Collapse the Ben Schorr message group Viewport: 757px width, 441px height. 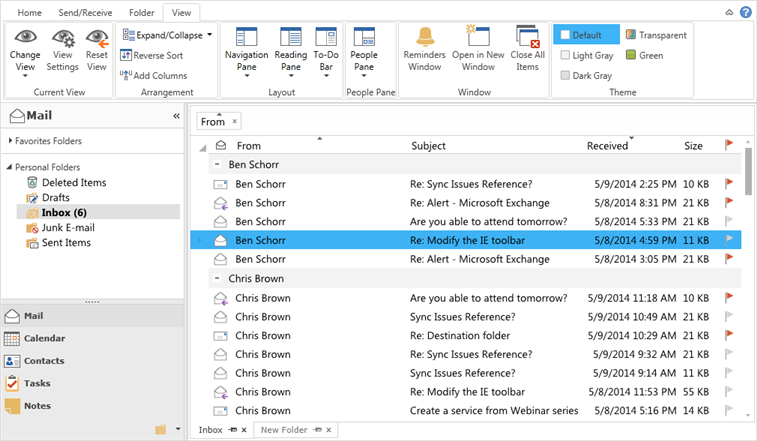pos(218,163)
